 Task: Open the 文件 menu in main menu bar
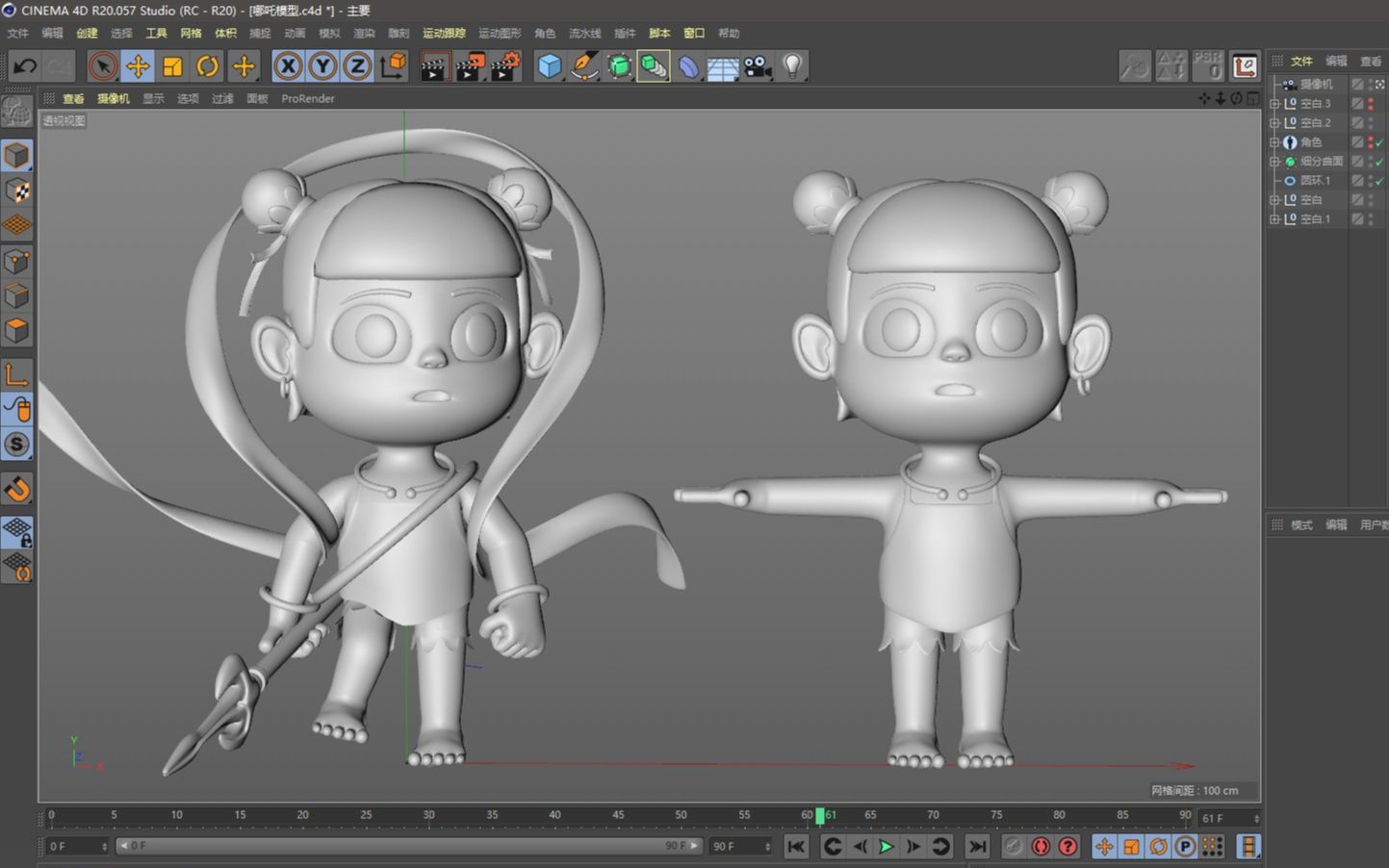tap(17, 33)
